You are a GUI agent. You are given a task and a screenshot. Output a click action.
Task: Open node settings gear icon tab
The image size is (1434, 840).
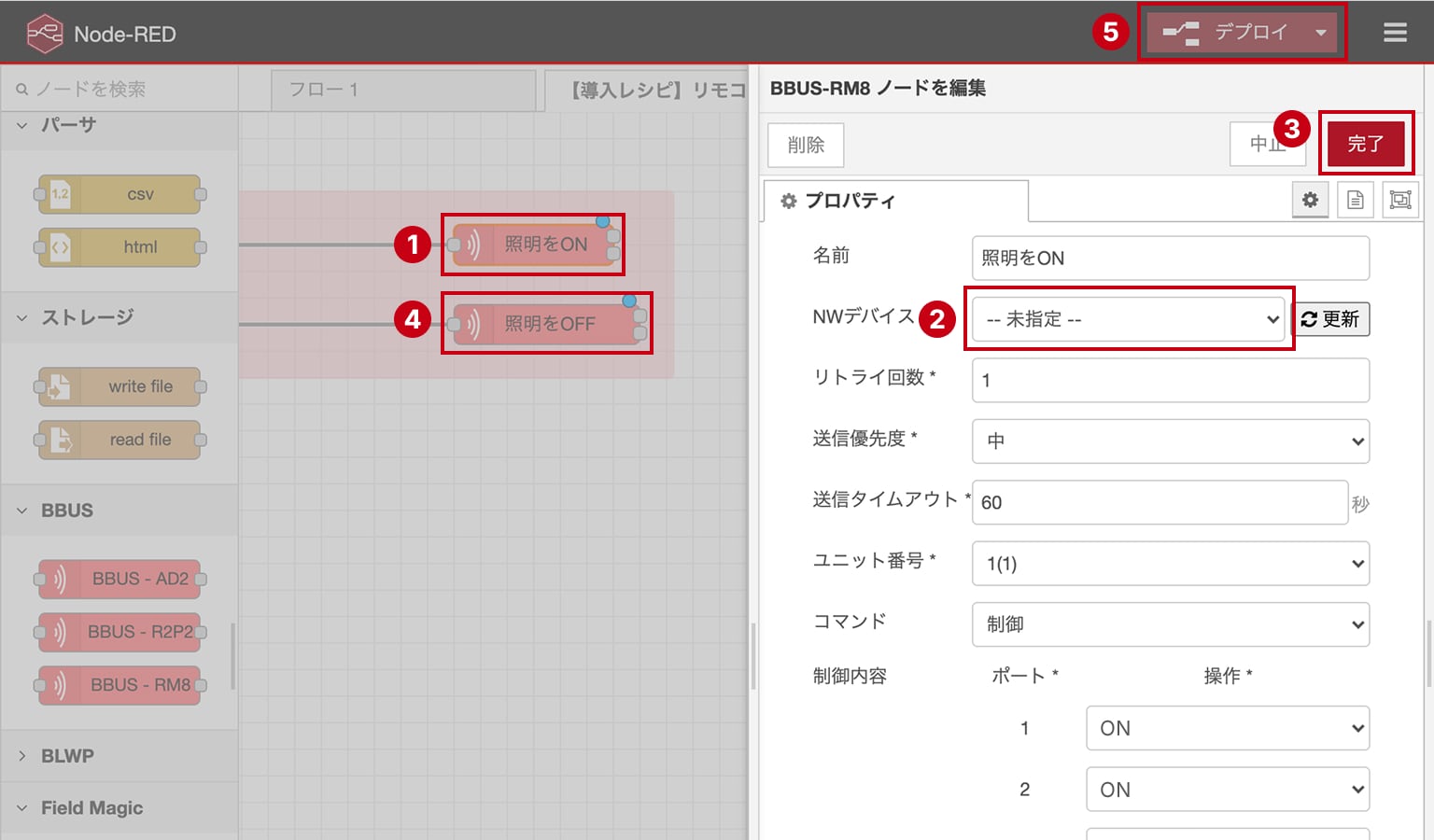click(1311, 200)
